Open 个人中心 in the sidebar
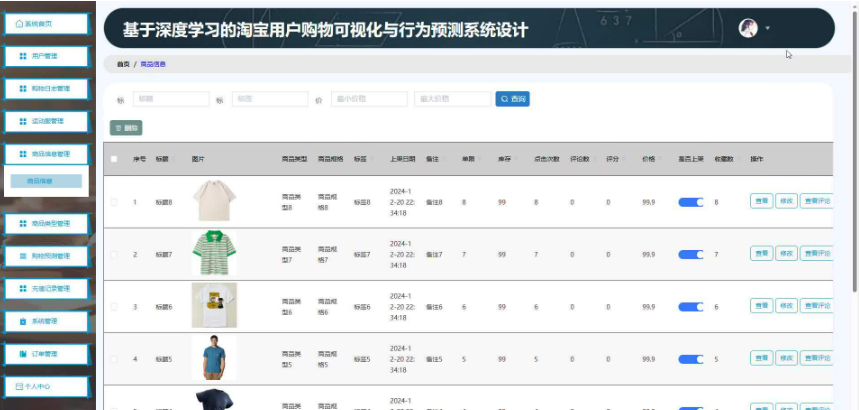The image size is (859, 410). (x=47, y=386)
